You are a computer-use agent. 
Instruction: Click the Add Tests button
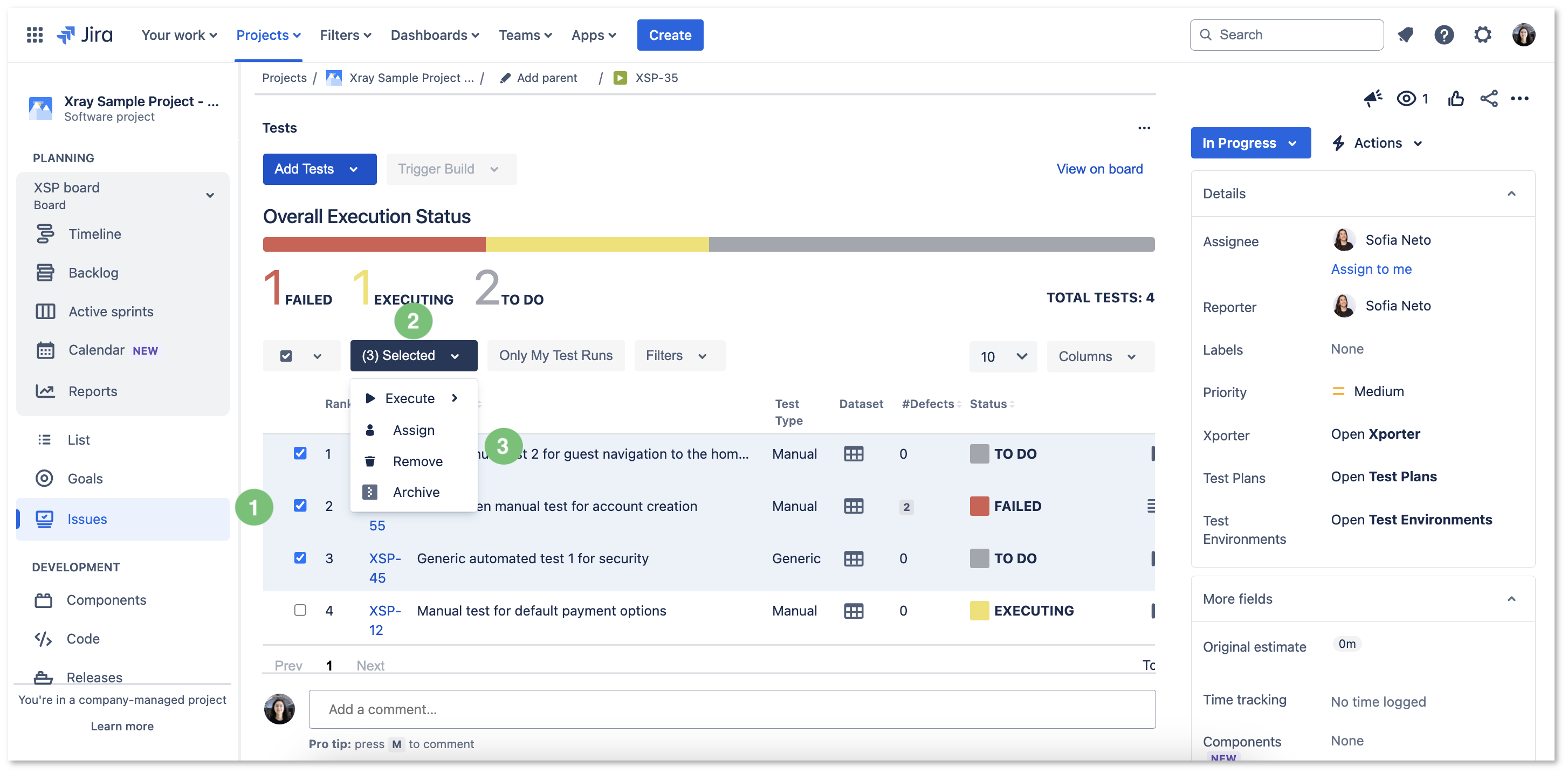pos(319,169)
